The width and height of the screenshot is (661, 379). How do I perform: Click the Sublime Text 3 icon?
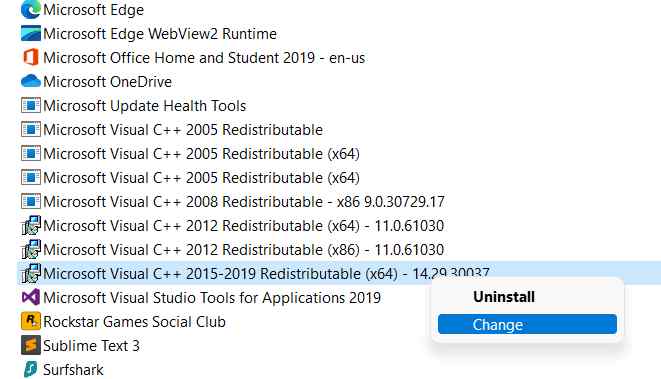(31, 345)
